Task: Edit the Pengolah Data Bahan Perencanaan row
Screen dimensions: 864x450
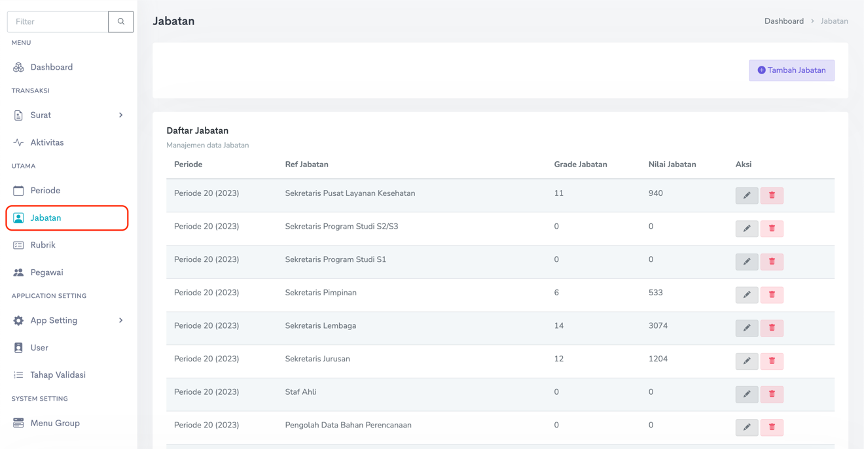Action: [746, 426]
